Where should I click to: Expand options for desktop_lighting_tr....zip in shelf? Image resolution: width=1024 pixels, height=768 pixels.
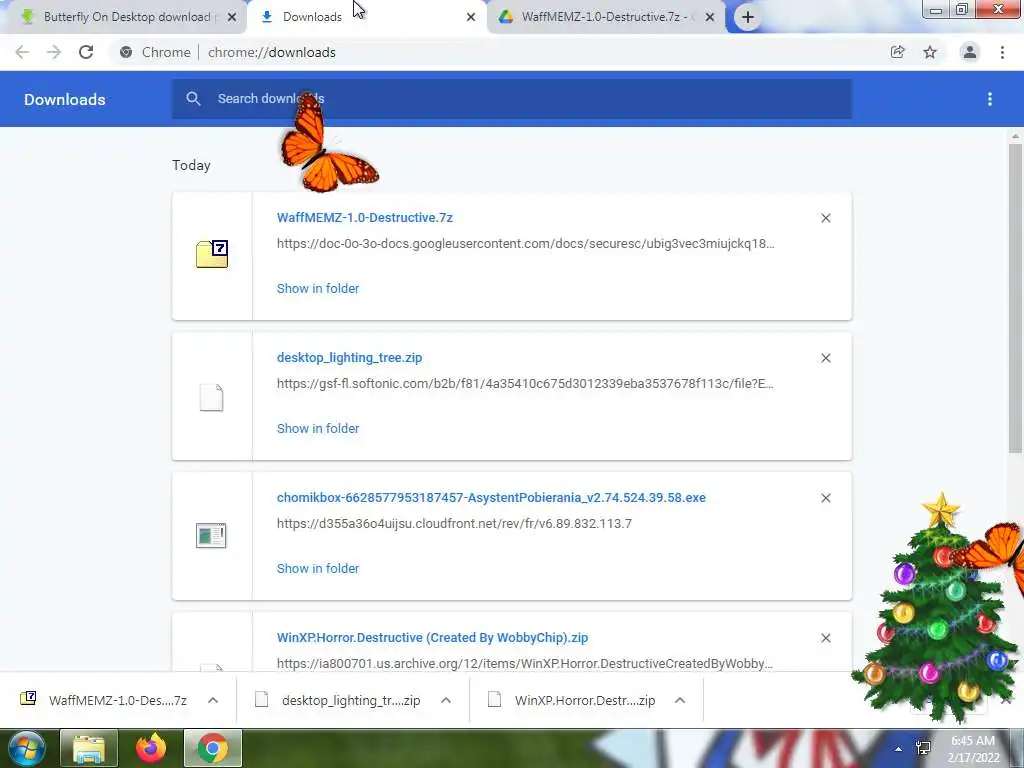click(x=446, y=700)
